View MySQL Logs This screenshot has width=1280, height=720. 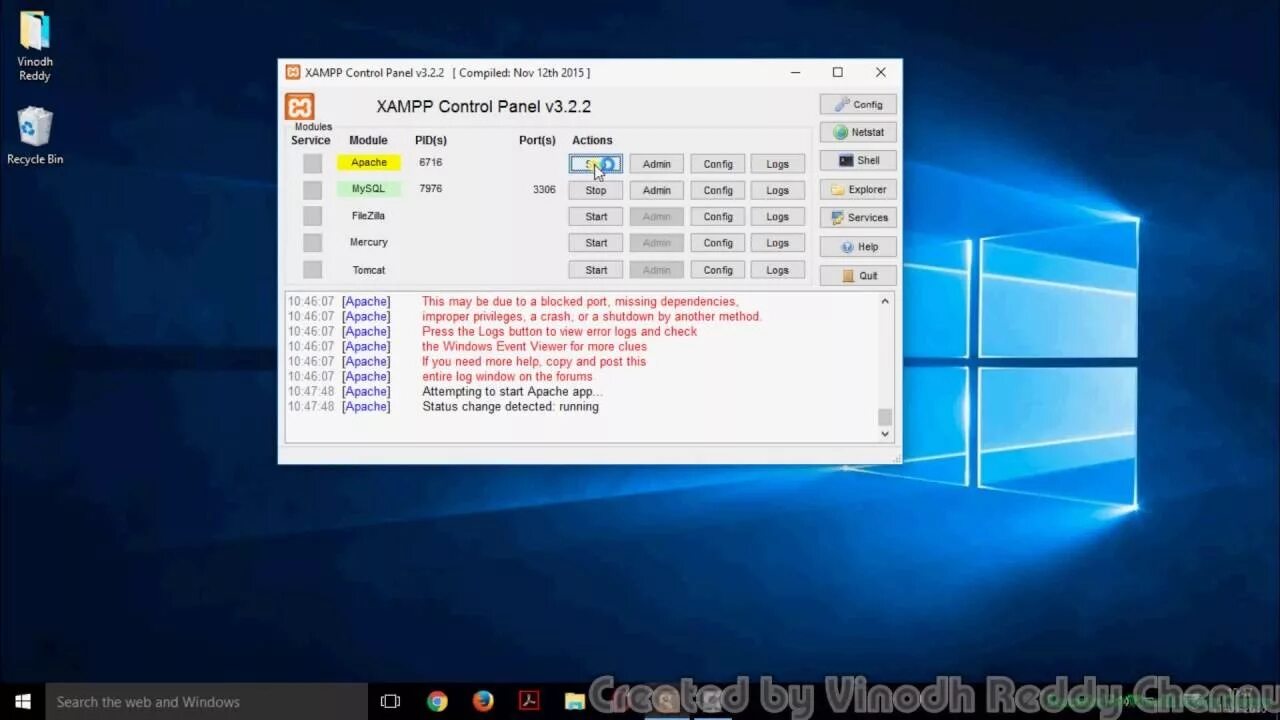(x=778, y=190)
